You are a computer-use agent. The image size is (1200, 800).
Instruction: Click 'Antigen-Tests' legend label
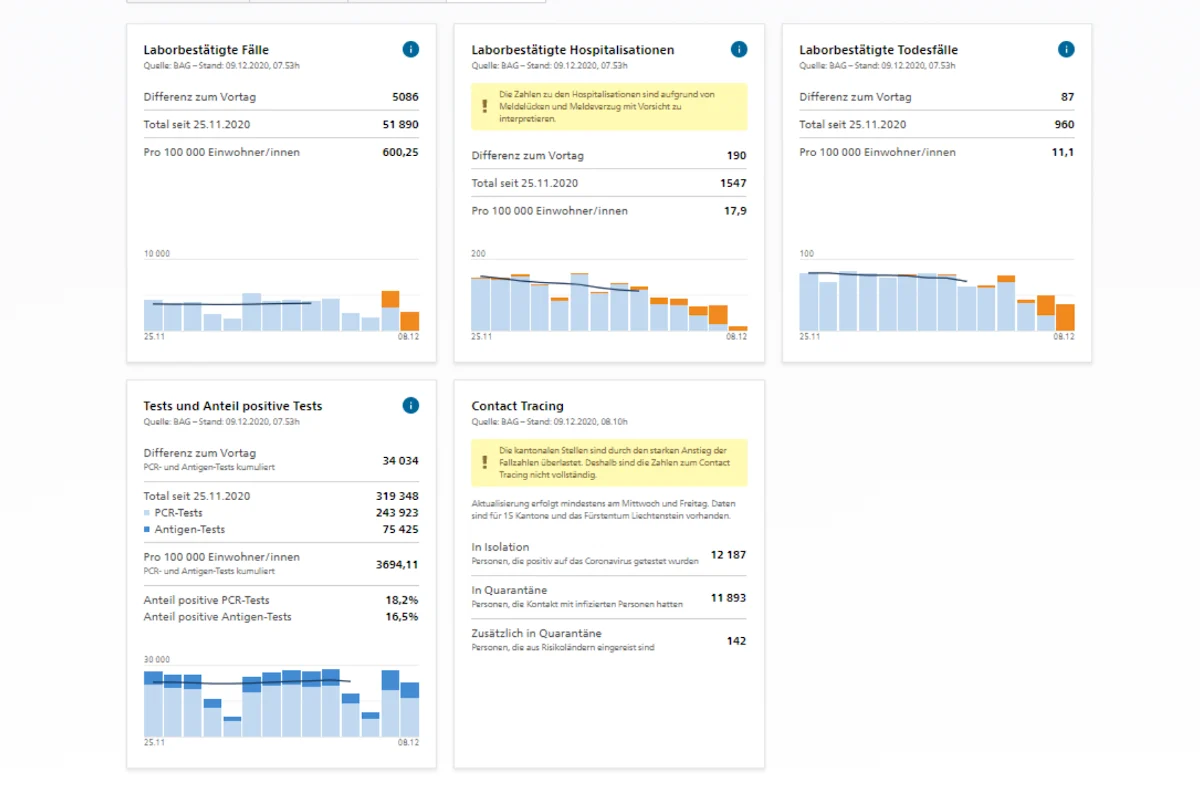(189, 529)
